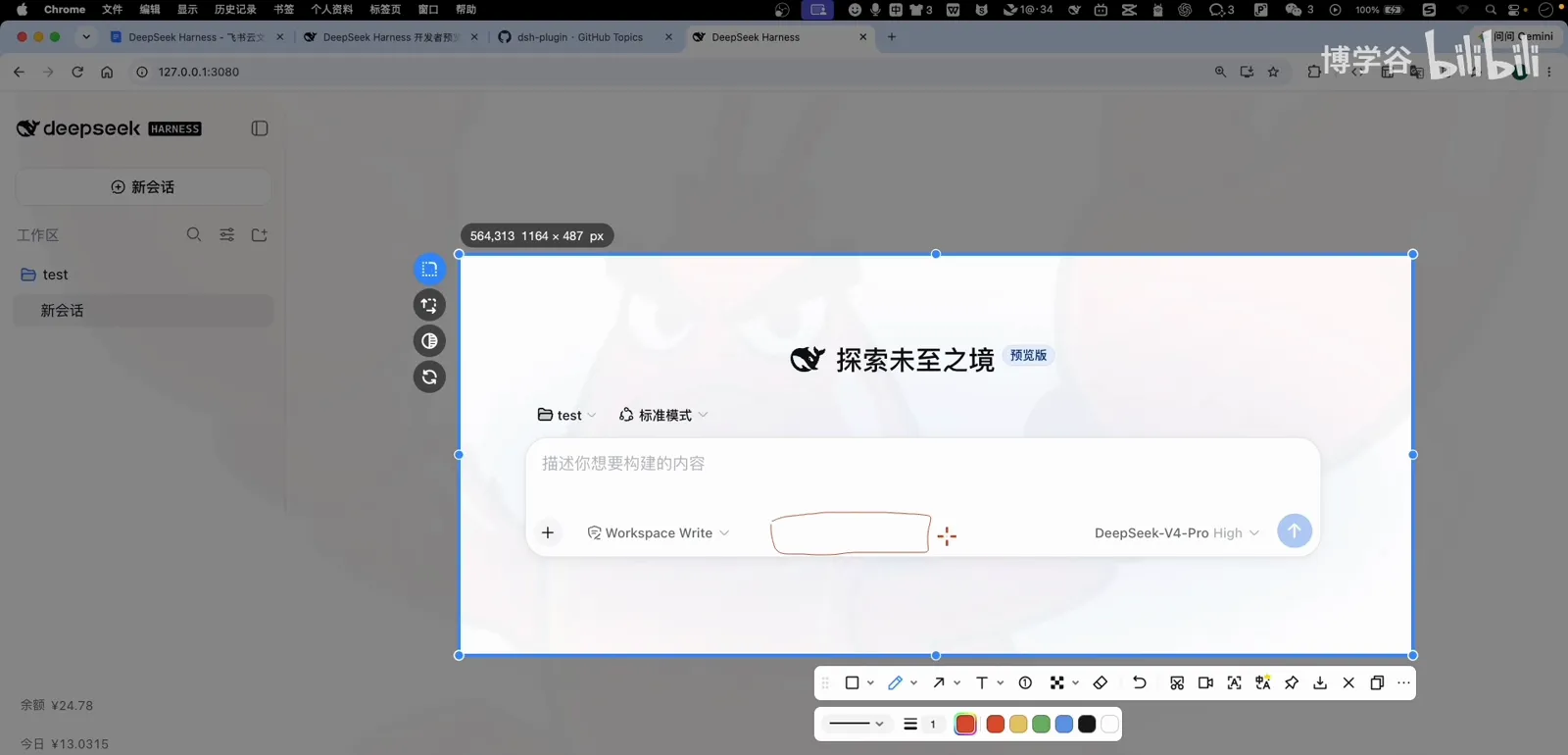Click the line thickness value field
The width and height of the screenshot is (1568, 755).
click(933, 724)
